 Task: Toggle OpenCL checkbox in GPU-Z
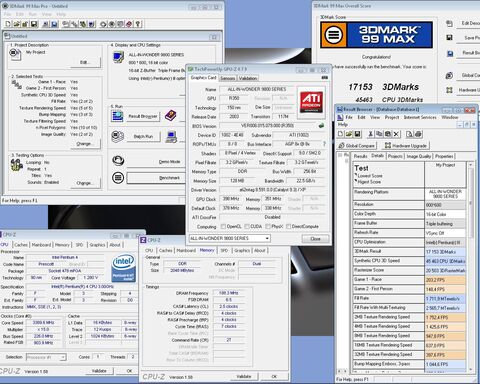[x=223, y=226]
